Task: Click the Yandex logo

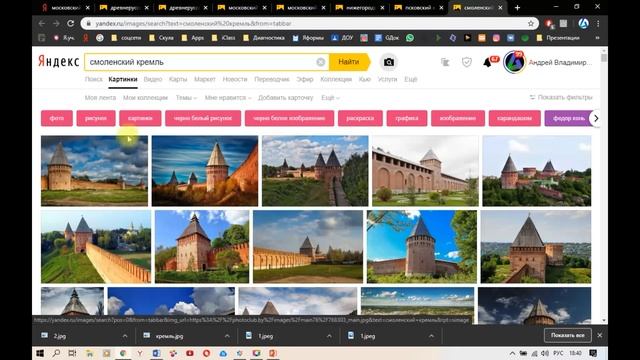Action: pyautogui.click(x=58, y=61)
